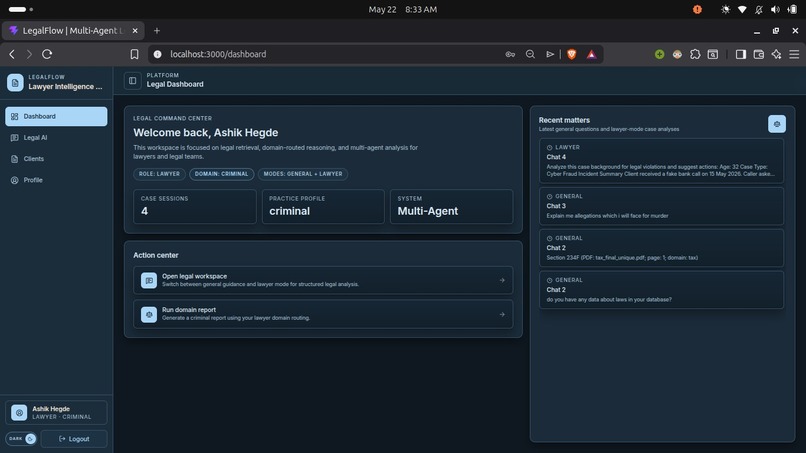Click the Brave Shields lion icon
This screenshot has height=453, width=806.
(572, 54)
